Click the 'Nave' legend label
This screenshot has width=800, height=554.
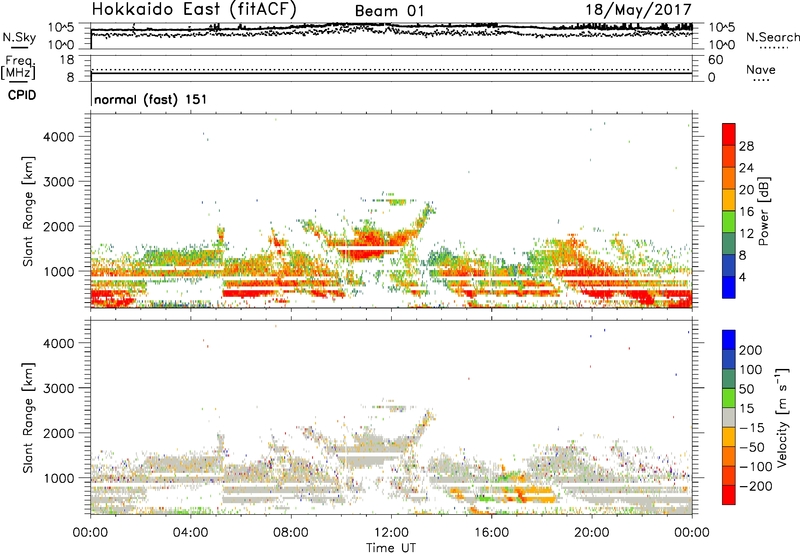click(x=761, y=69)
